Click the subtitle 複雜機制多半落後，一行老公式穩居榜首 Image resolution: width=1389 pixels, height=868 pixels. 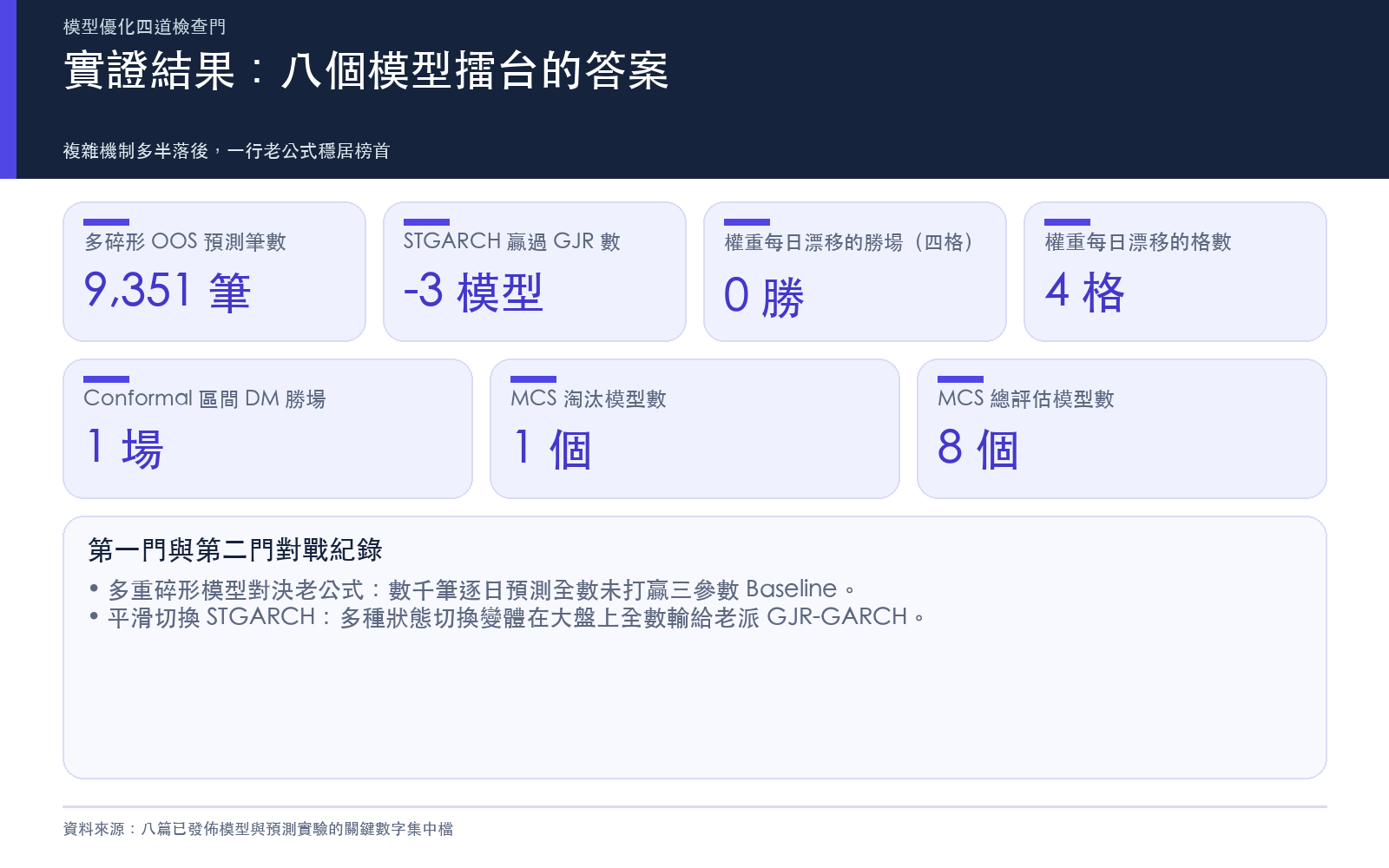(x=227, y=151)
